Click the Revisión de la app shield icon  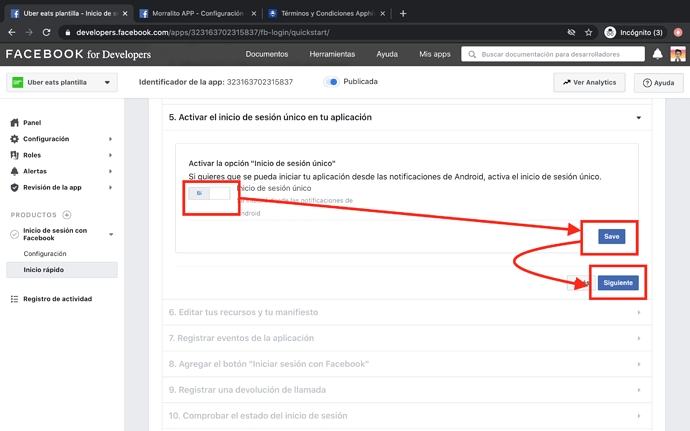tap(14, 187)
